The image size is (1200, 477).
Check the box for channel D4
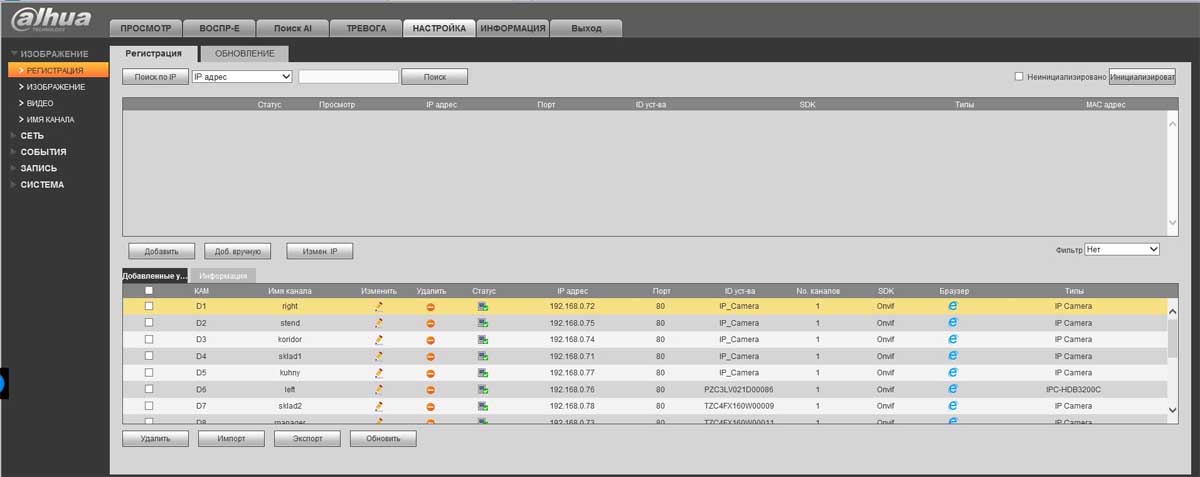click(x=149, y=356)
